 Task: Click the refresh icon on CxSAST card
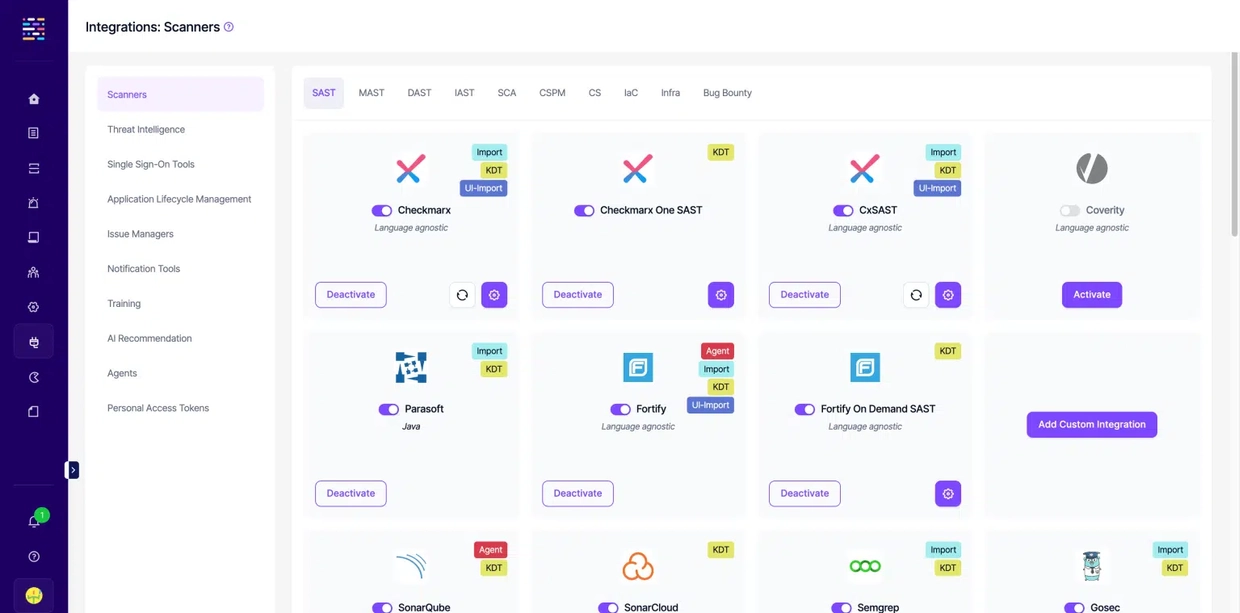tap(916, 295)
